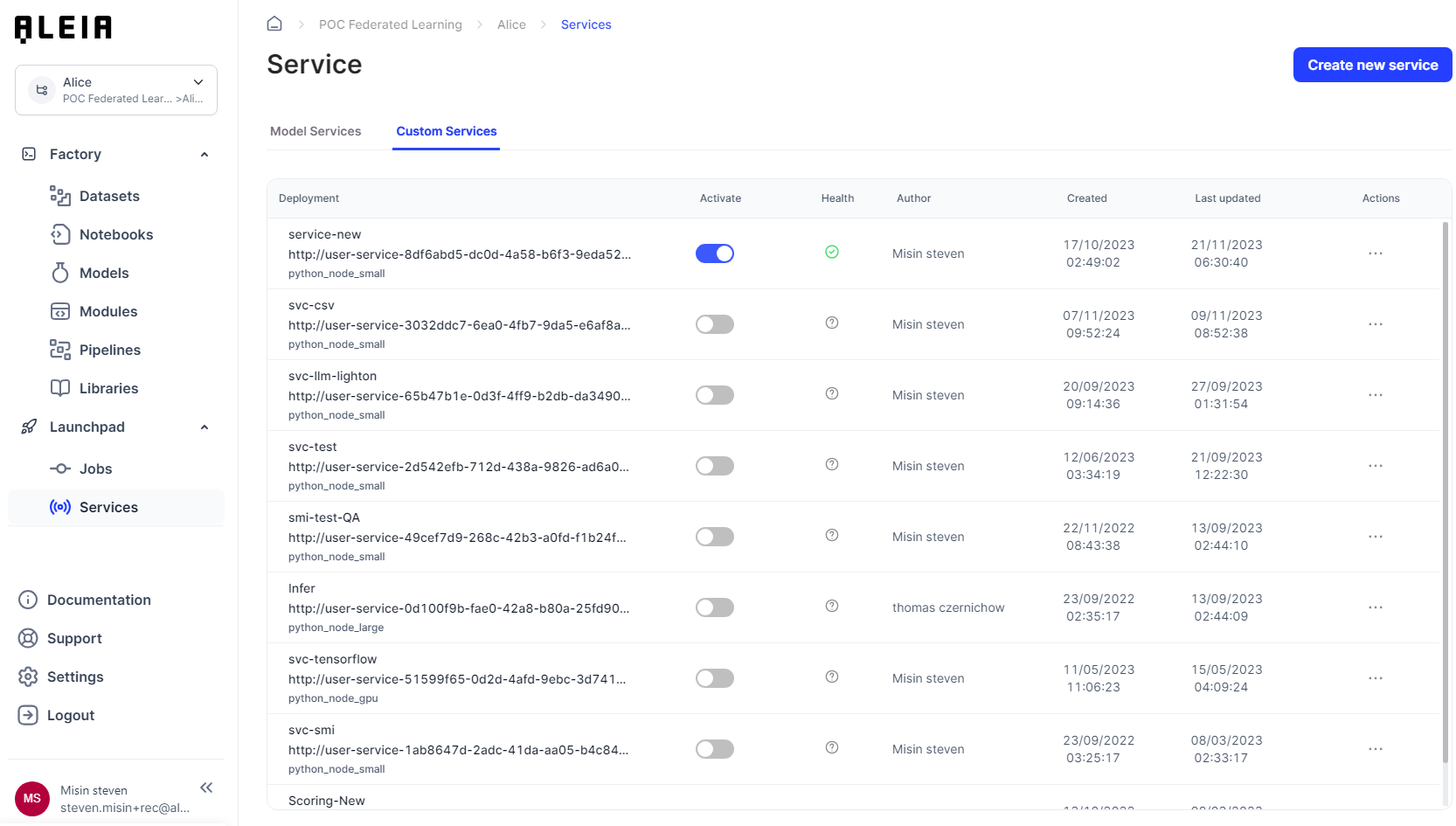
Task: Activate the svc-csv service
Action: 714,323
